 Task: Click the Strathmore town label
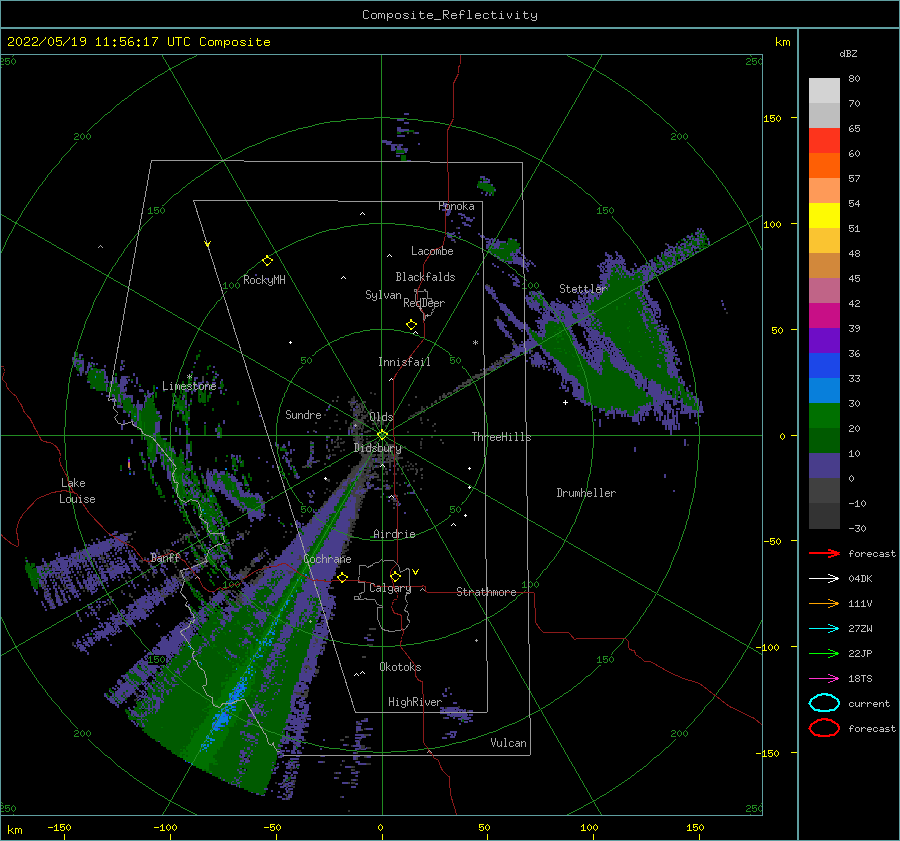tap(486, 592)
